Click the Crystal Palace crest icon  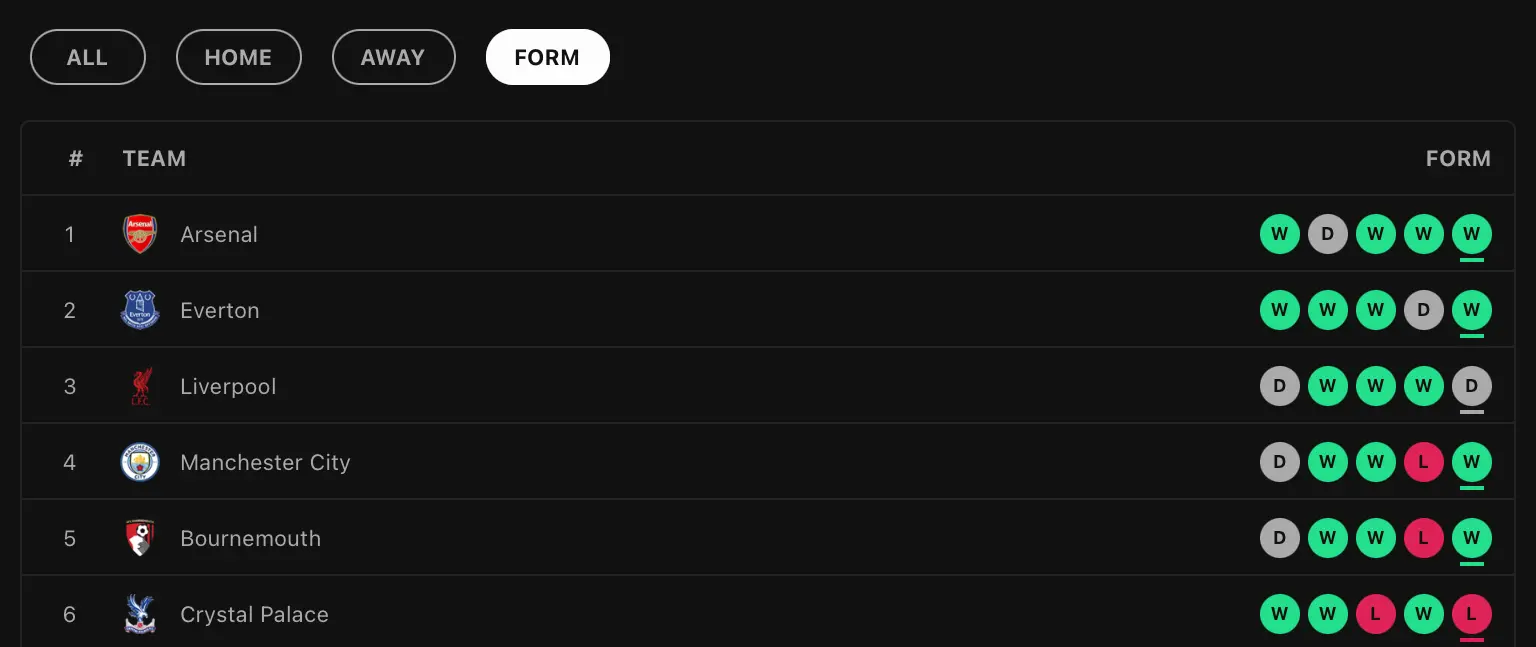tap(140, 614)
